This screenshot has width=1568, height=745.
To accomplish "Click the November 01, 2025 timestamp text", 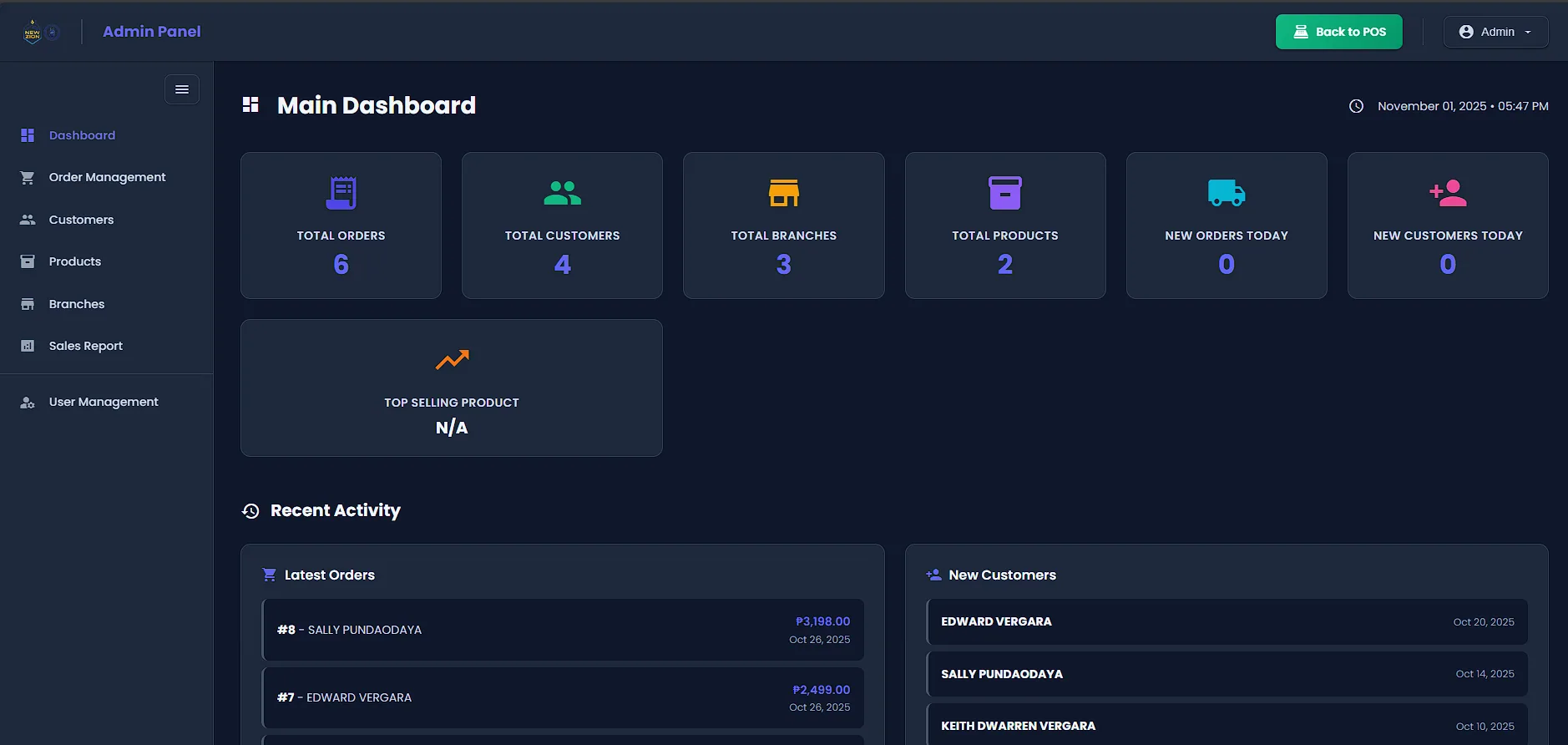I will click(x=1463, y=106).
